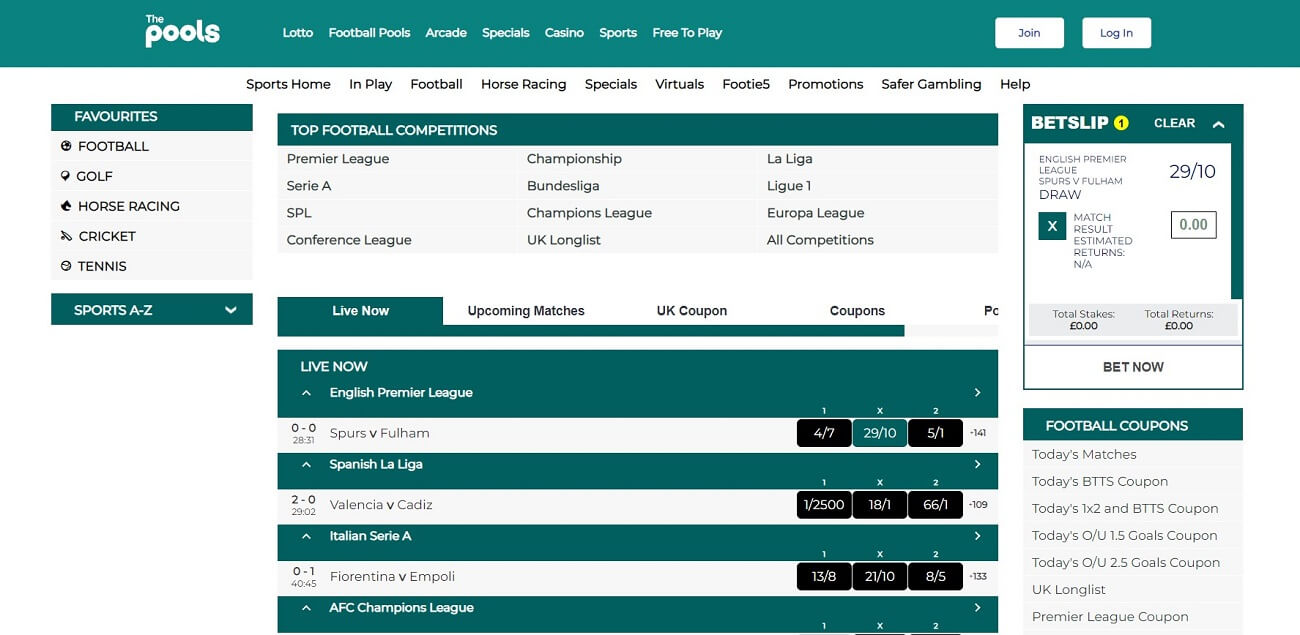This screenshot has width=1300, height=635.
Task: Switch to the UK Coupon tab
Action: click(692, 311)
